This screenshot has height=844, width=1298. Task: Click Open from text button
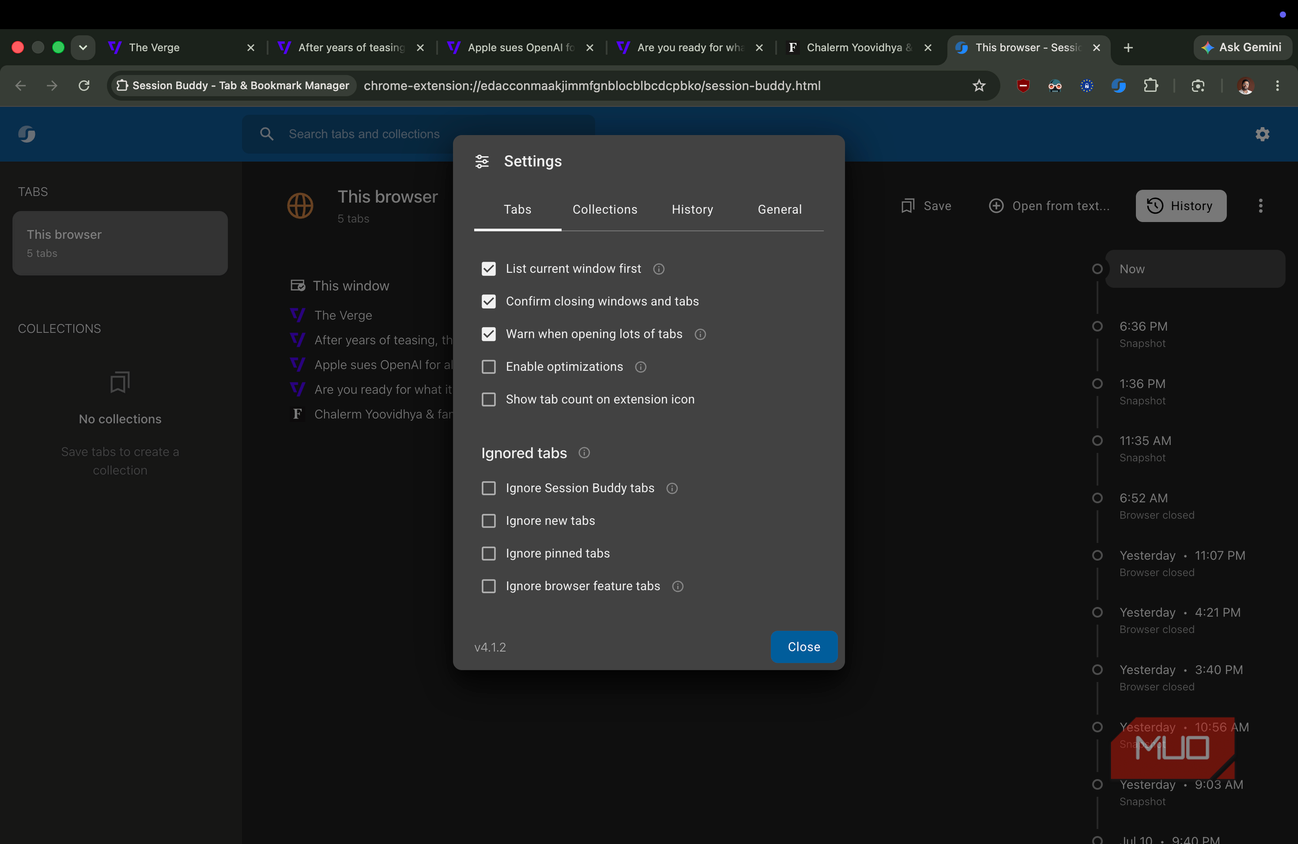1049,206
